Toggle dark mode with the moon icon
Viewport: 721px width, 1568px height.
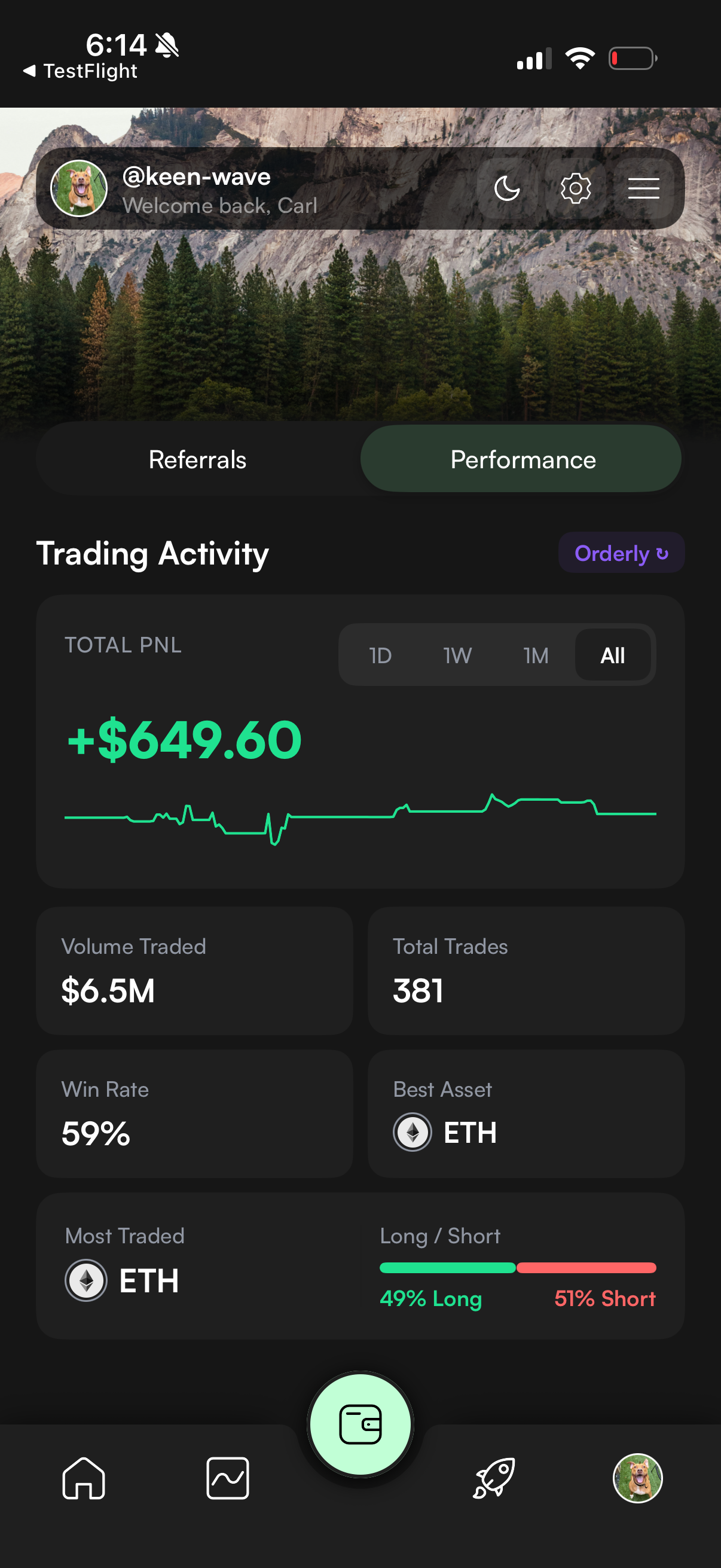(507, 188)
